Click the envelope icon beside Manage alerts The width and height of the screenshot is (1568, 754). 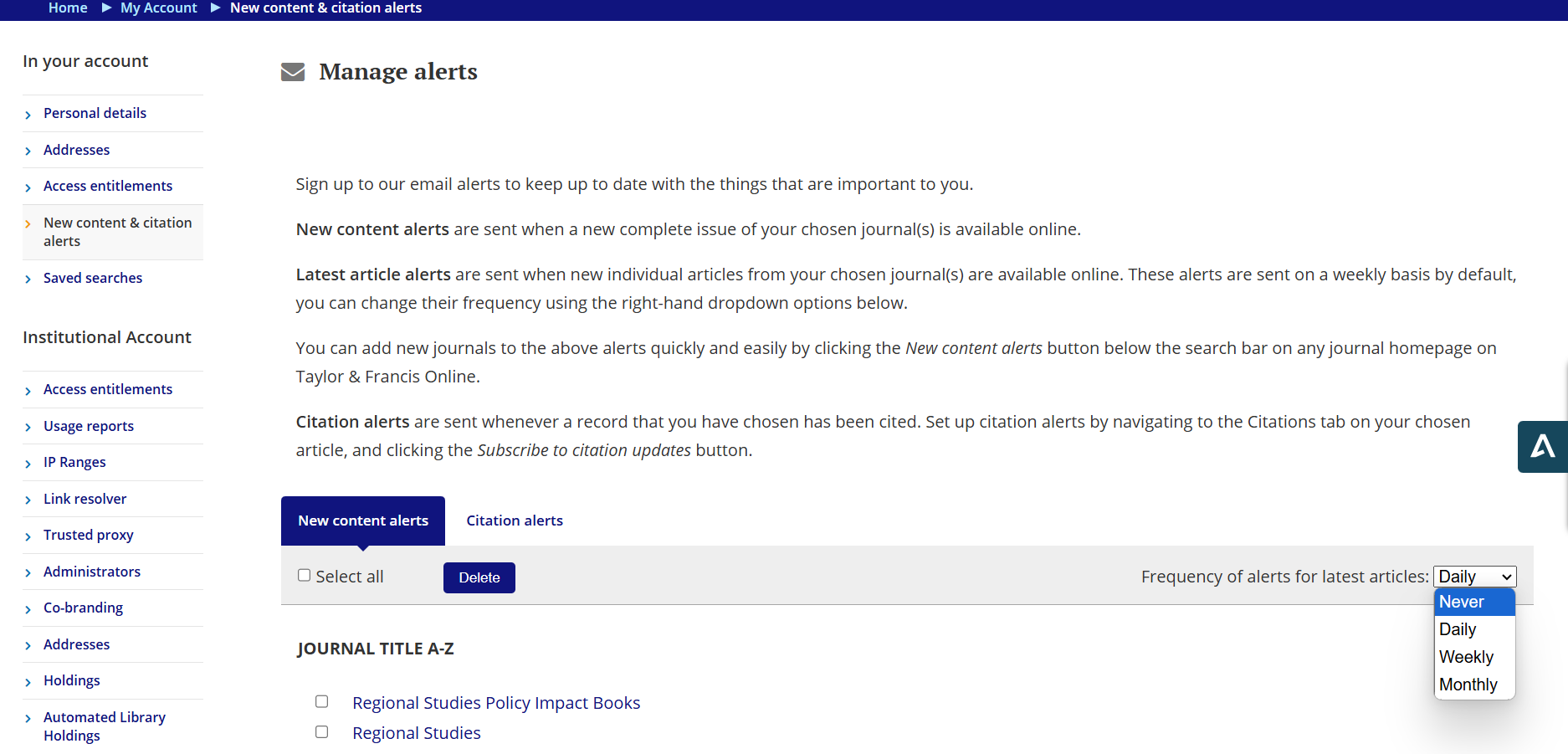(293, 72)
